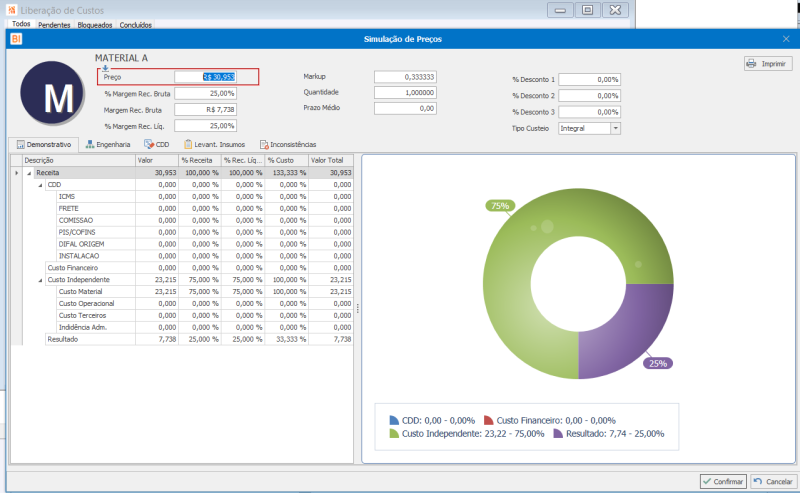
Task: Click the Custo Financeiro red legend swatch
Action: pyautogui.click(x=488, y=420)
